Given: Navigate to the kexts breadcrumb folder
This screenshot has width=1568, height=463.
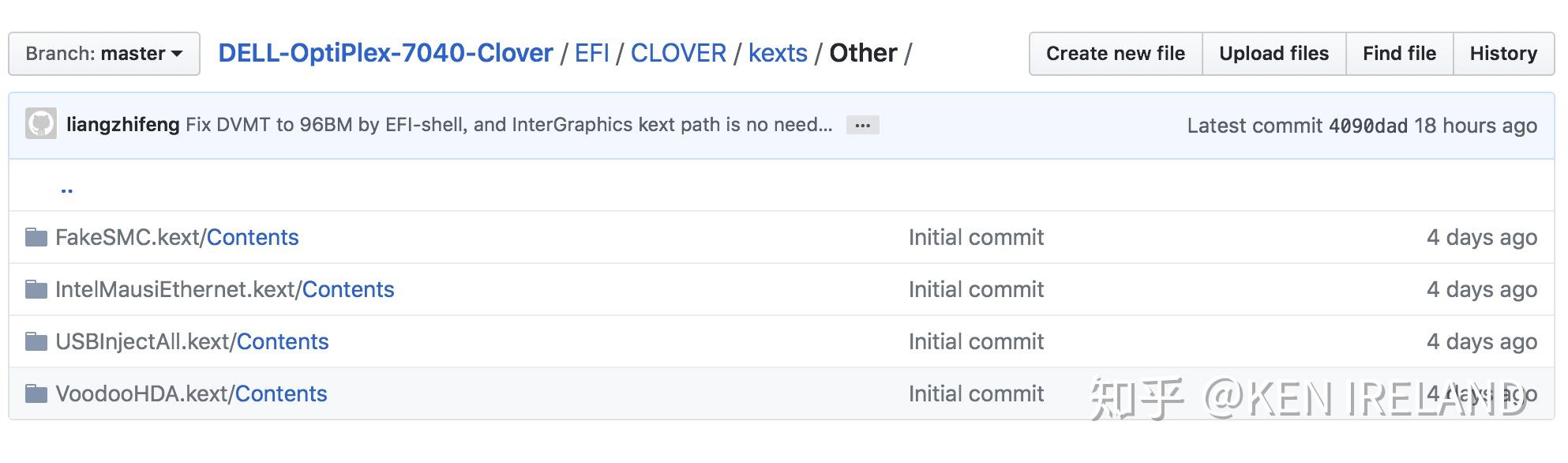Looking at the screenshot, I should coord(778,53).
